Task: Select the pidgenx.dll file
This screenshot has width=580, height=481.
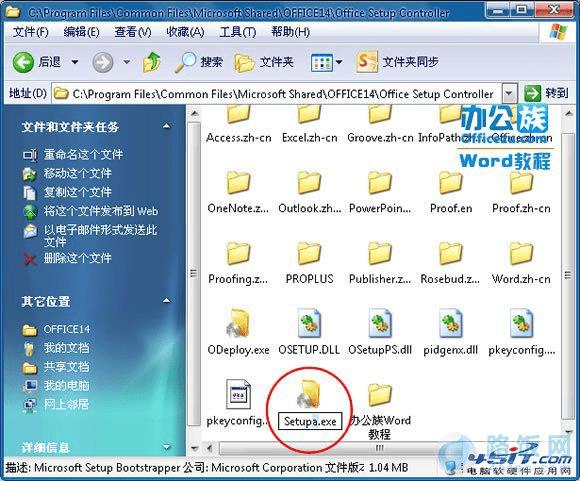Action: (451, 333)
